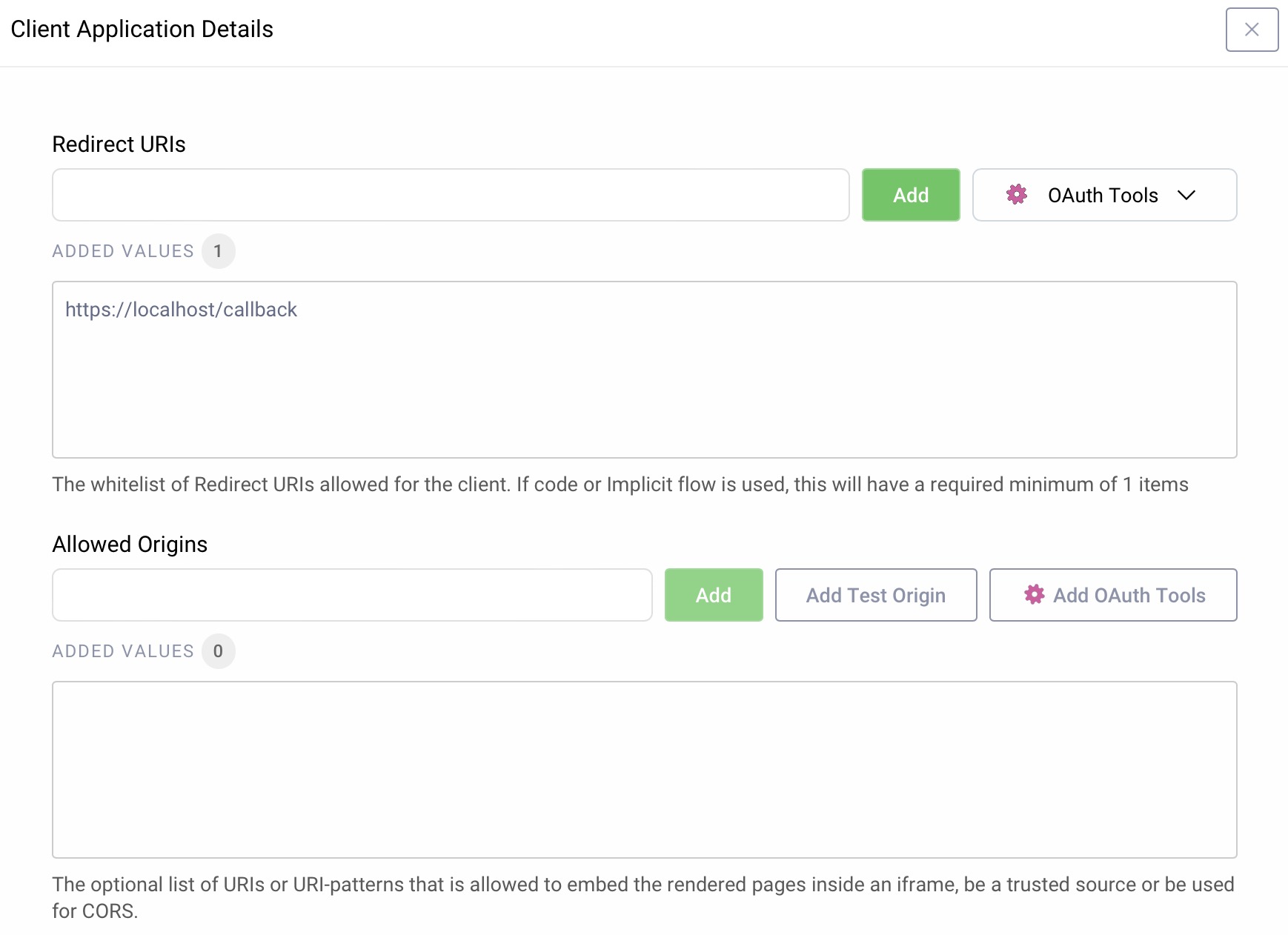Viewport: 1288px width, 935px height.
Task: Click the Allowed Origins added values count badge
Action: click(218, 651)
